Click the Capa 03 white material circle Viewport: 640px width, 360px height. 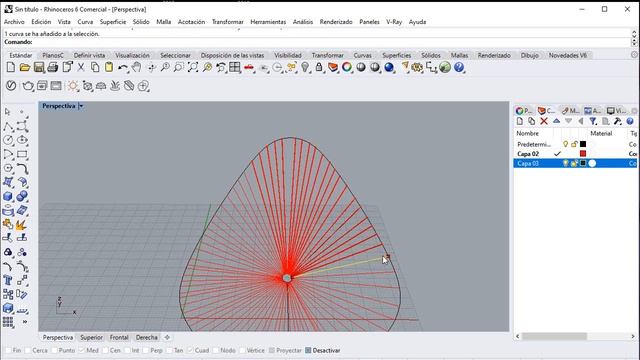pos(592,163)
